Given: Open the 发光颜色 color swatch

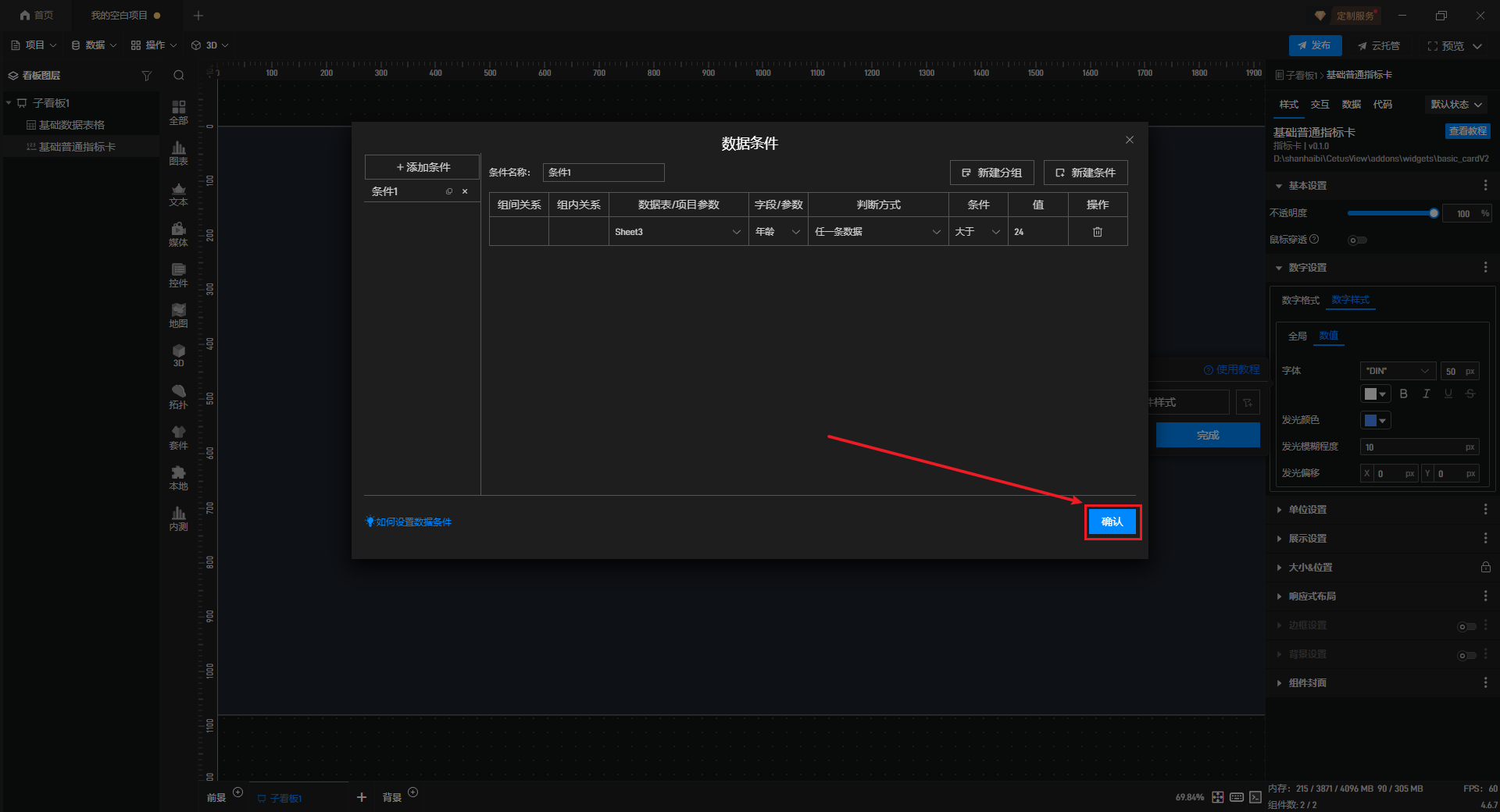Looking at the screenshot, I should tap(1375, 421).
